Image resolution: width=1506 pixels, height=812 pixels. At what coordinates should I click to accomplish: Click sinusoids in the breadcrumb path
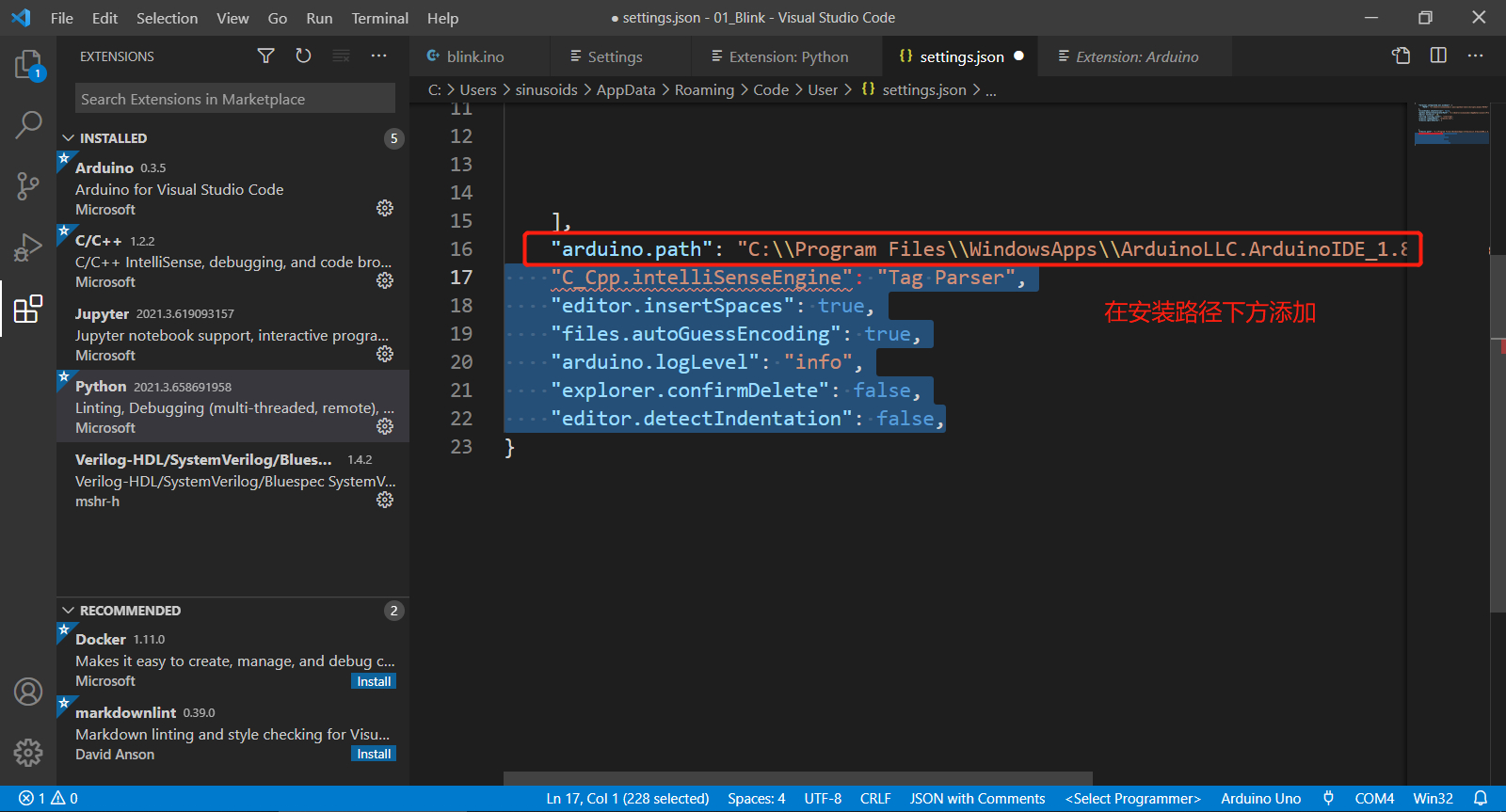(x=546, y=89)
